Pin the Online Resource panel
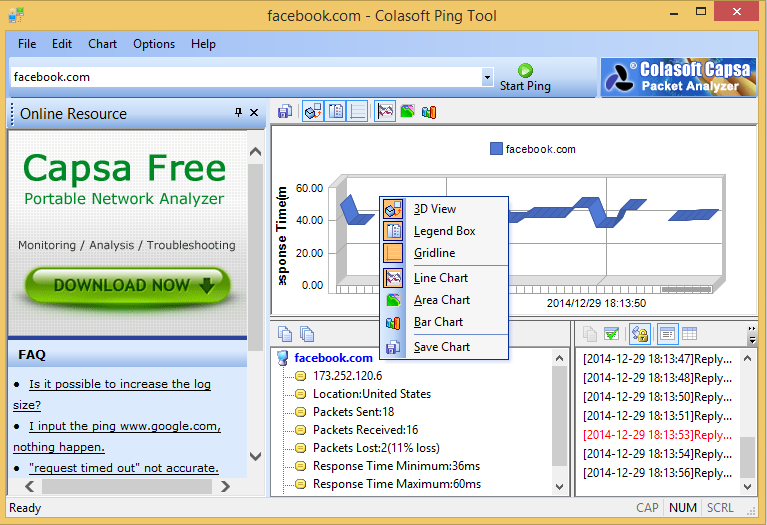Screen dimensions: 767x525 238,113
